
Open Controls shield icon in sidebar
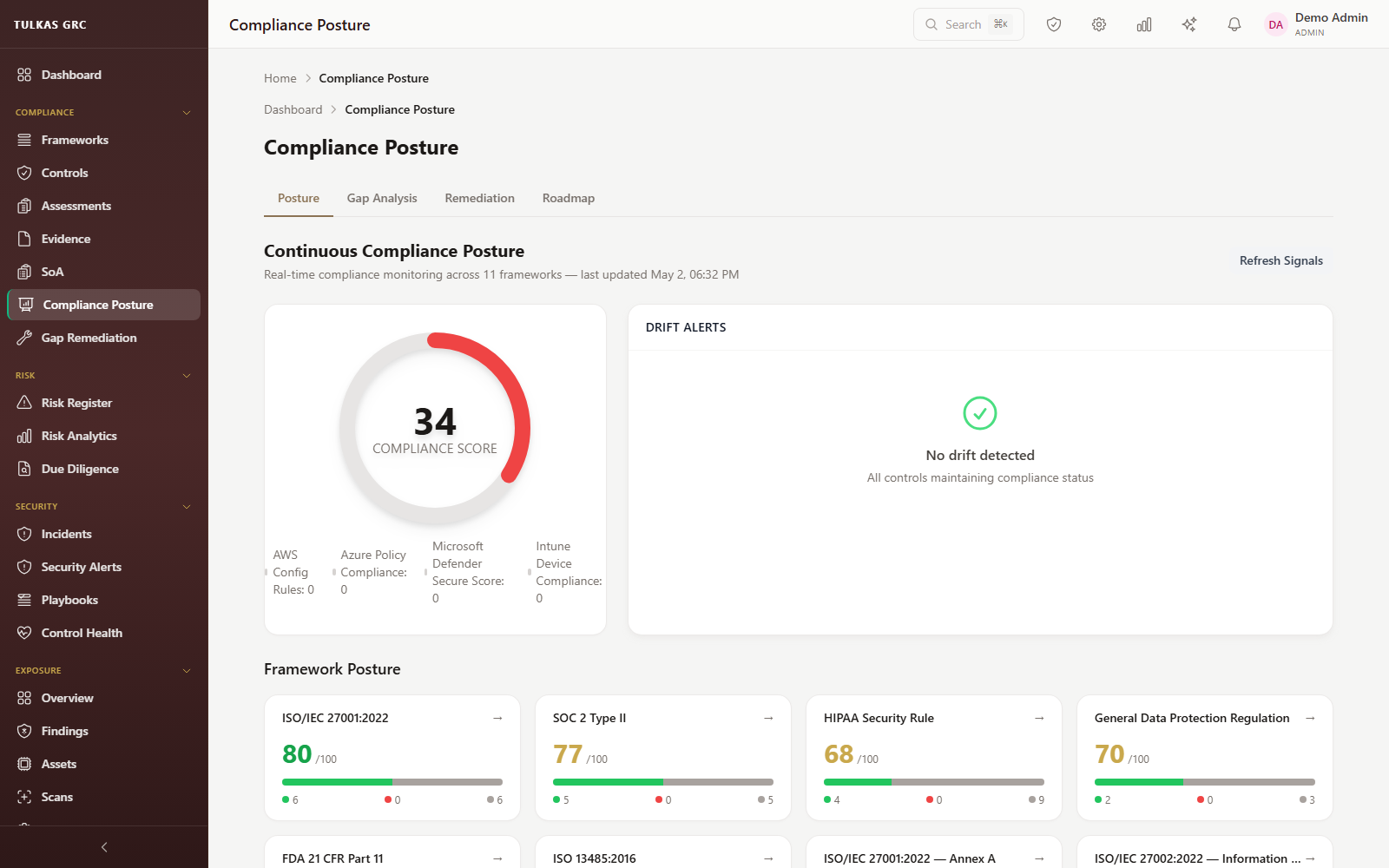pyautogui.click(x=24, y=173)
